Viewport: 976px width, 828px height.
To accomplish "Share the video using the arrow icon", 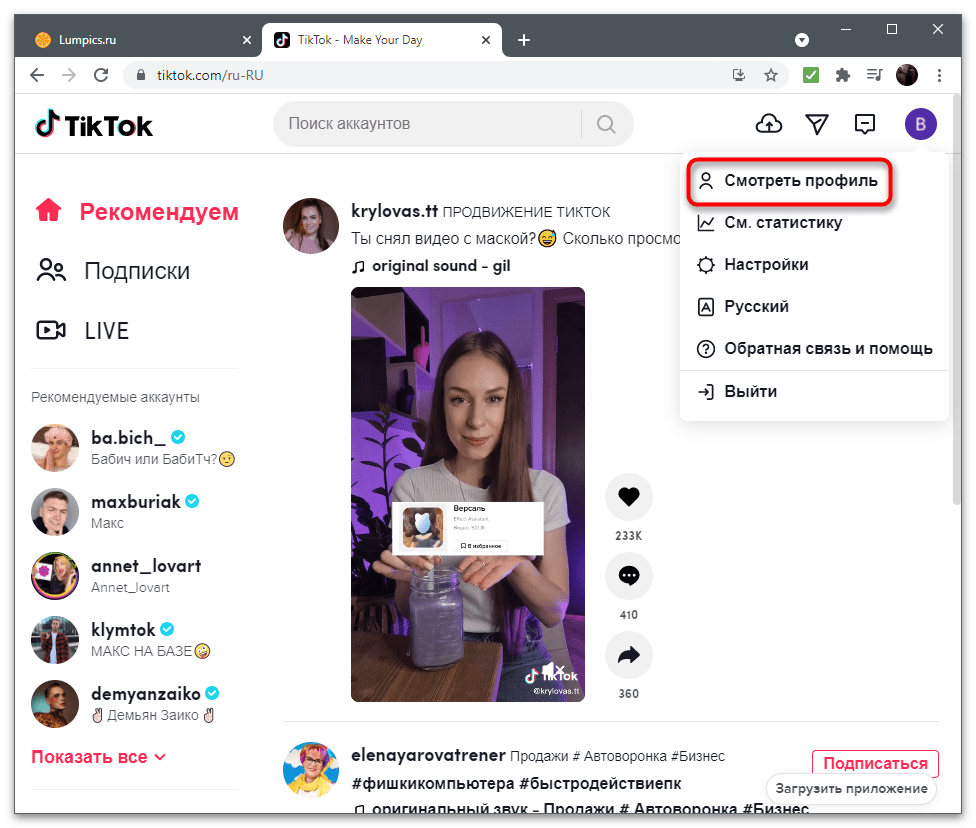I will click(x=628, y=654).
